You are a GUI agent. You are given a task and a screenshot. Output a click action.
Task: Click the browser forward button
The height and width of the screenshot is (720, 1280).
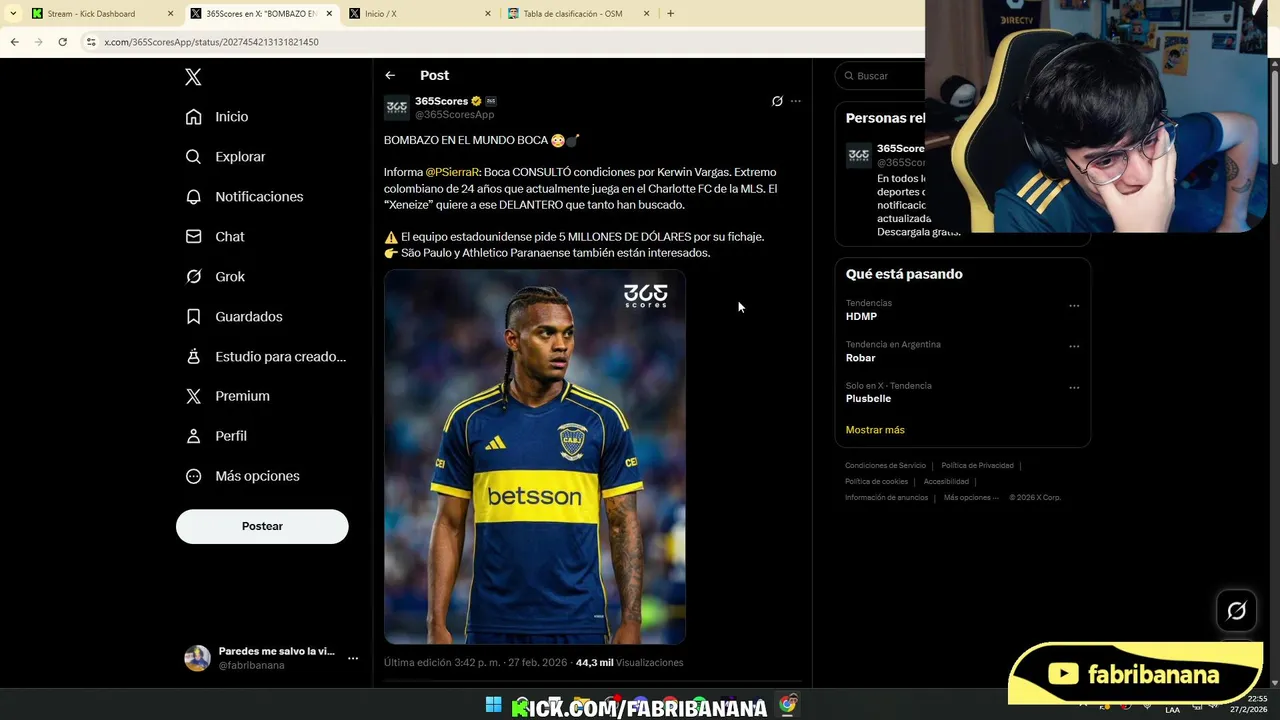pos(38,42)
